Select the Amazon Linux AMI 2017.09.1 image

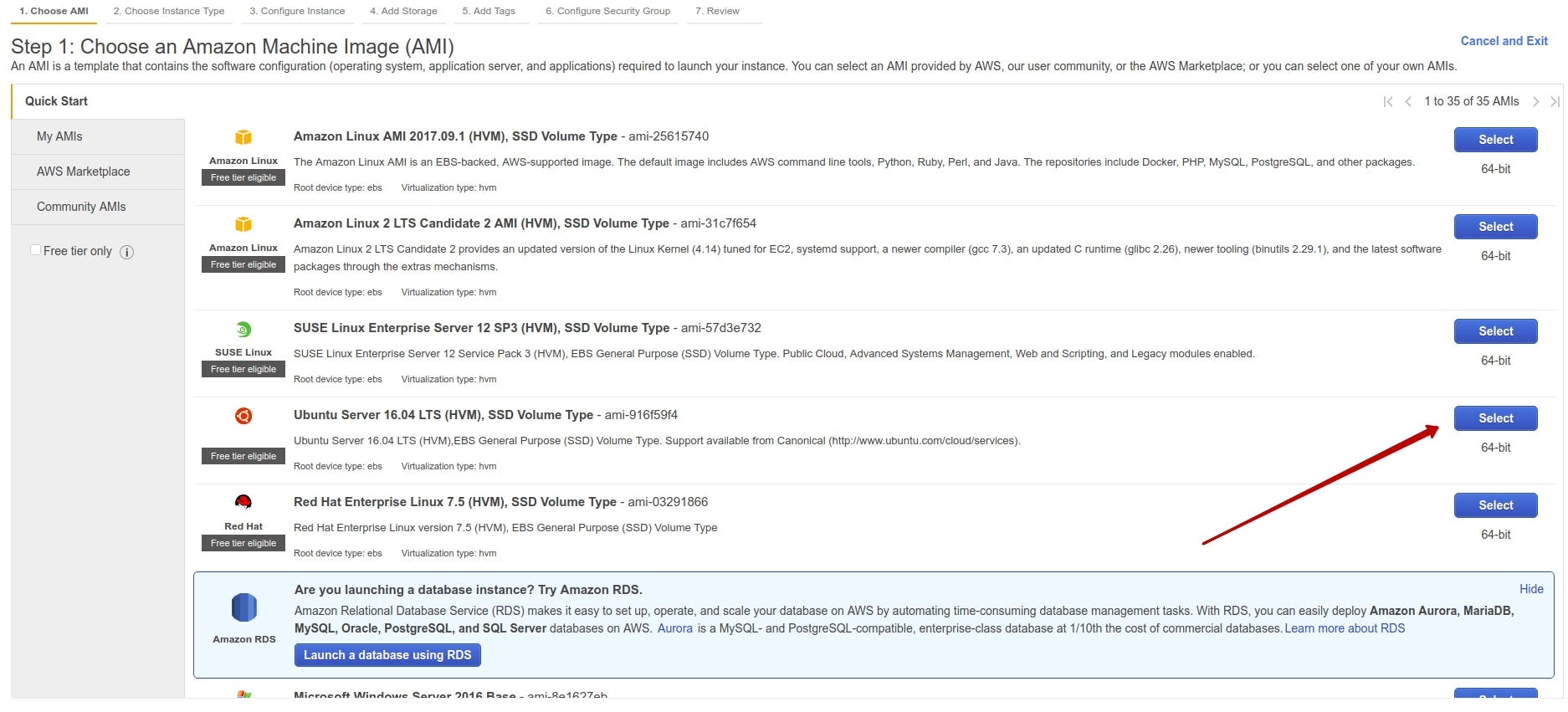(1495, 140)
